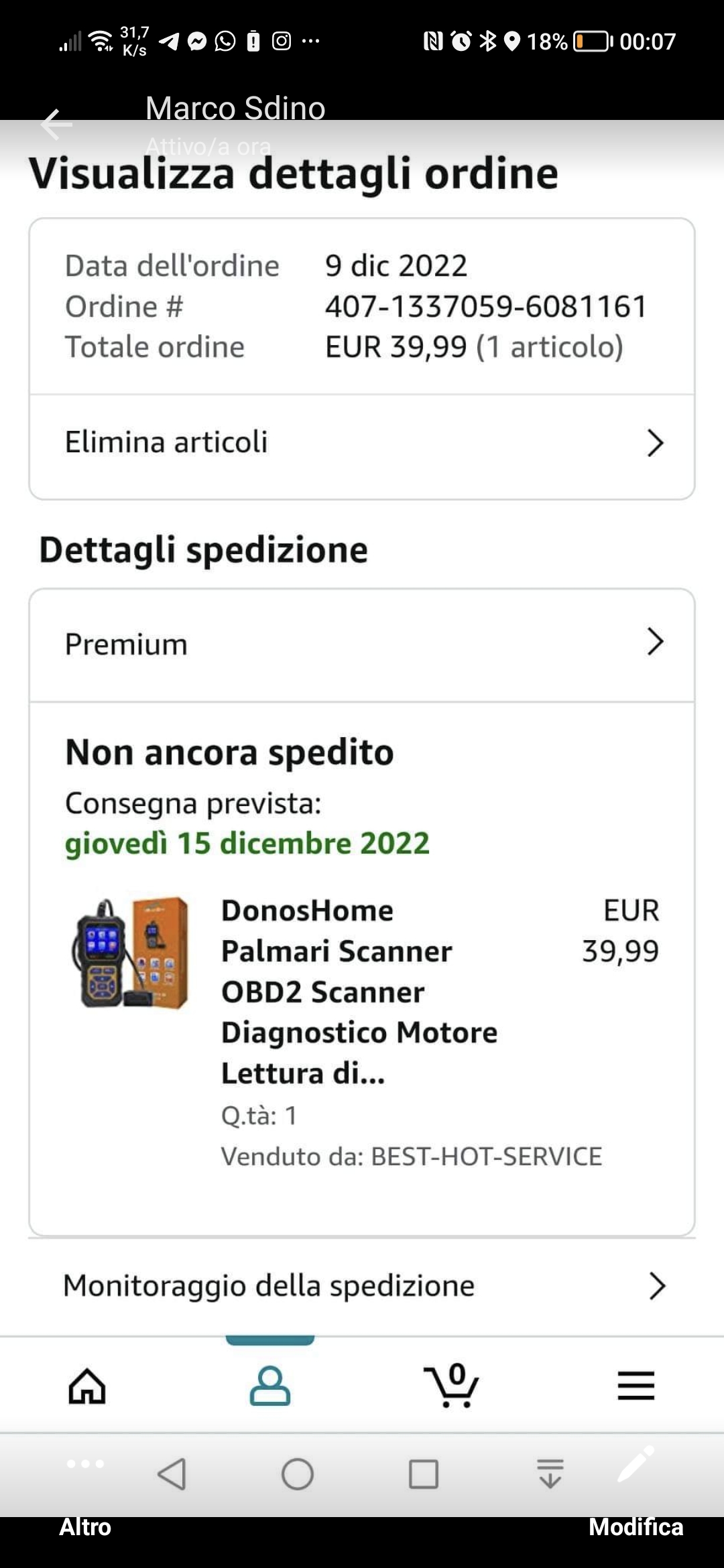Screen dimensions: 724x1568
Task: Tap the hide navigation bar arrow icon
Action: point(550,1474)
